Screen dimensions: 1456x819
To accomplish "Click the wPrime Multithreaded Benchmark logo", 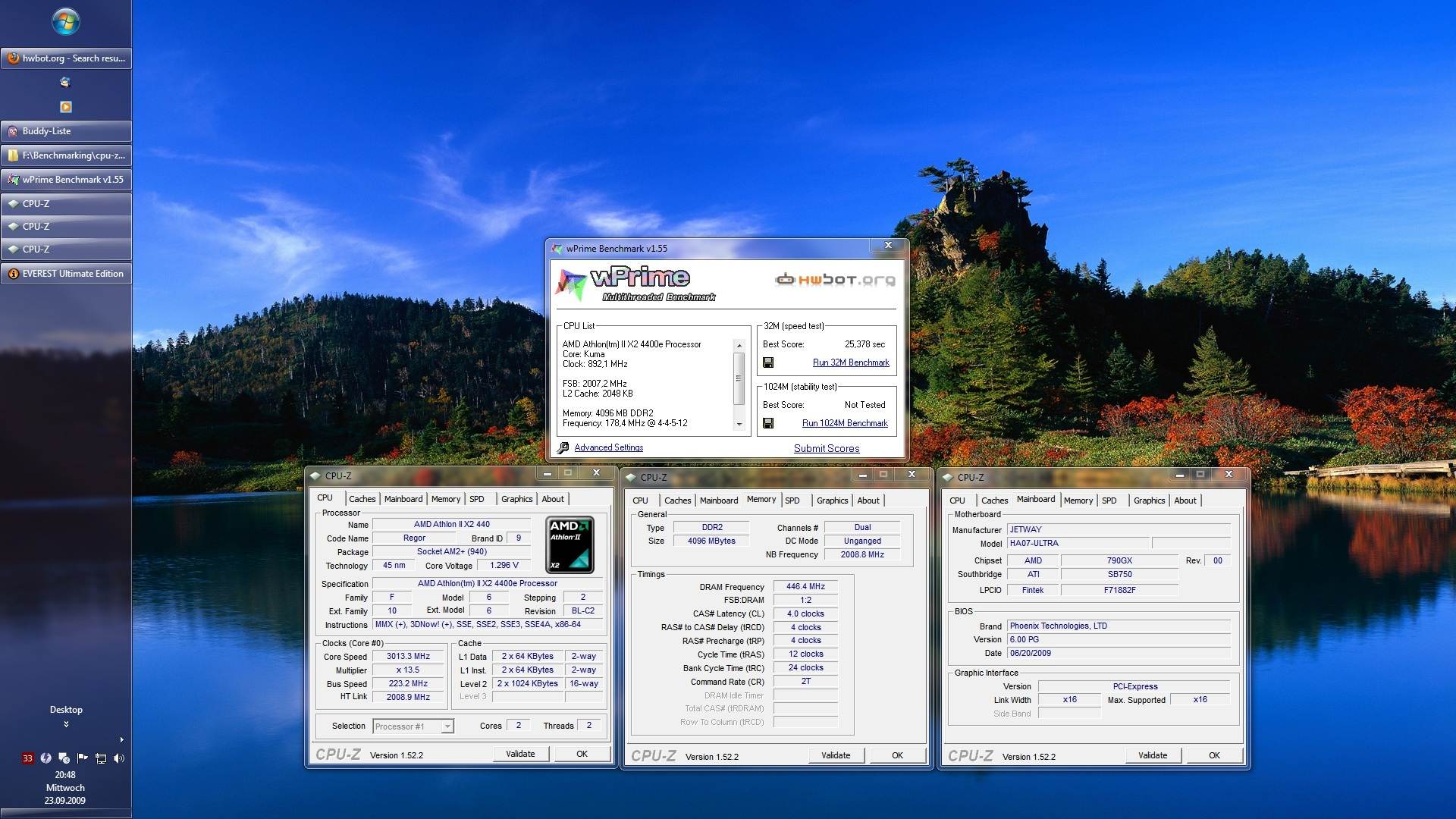I will tap(635, 284).
